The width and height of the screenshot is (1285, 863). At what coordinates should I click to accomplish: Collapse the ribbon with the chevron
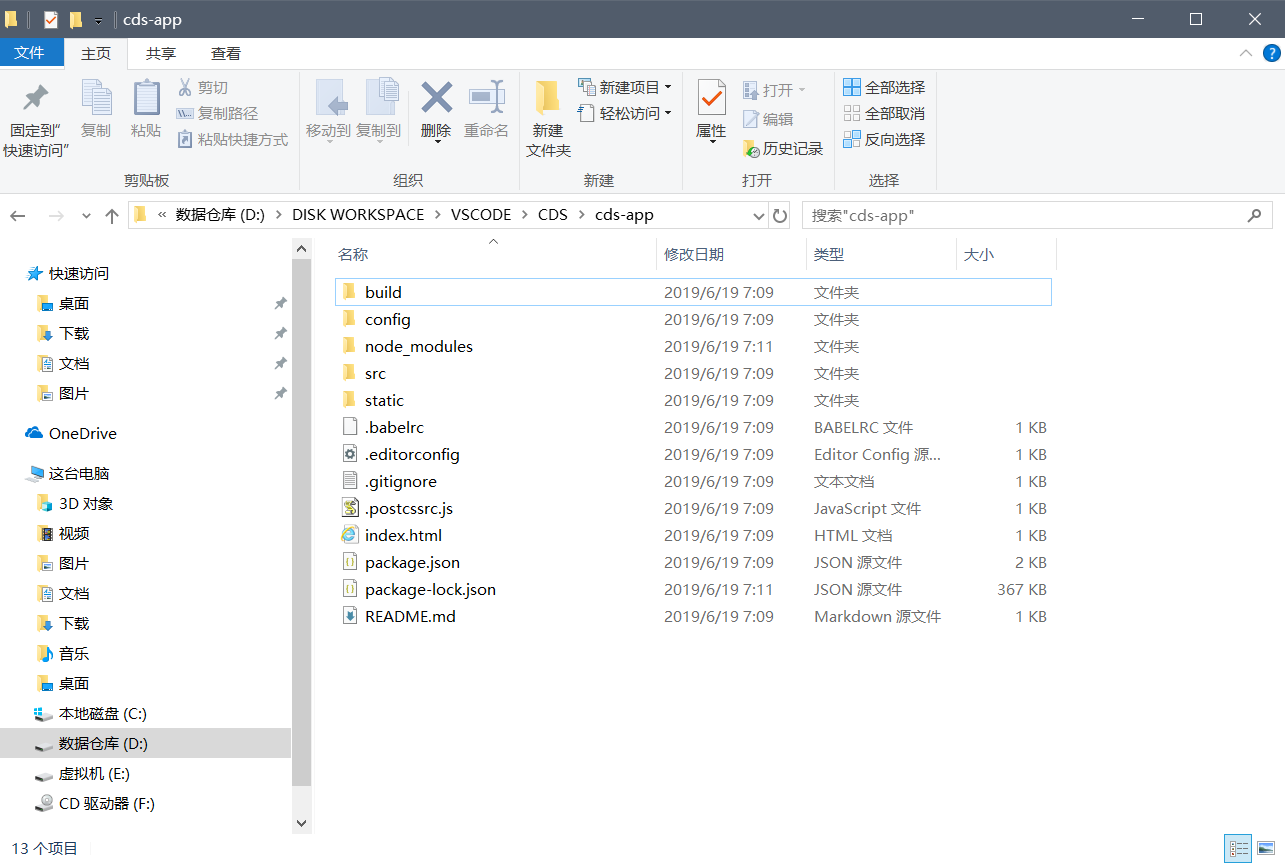[1246, 53]
